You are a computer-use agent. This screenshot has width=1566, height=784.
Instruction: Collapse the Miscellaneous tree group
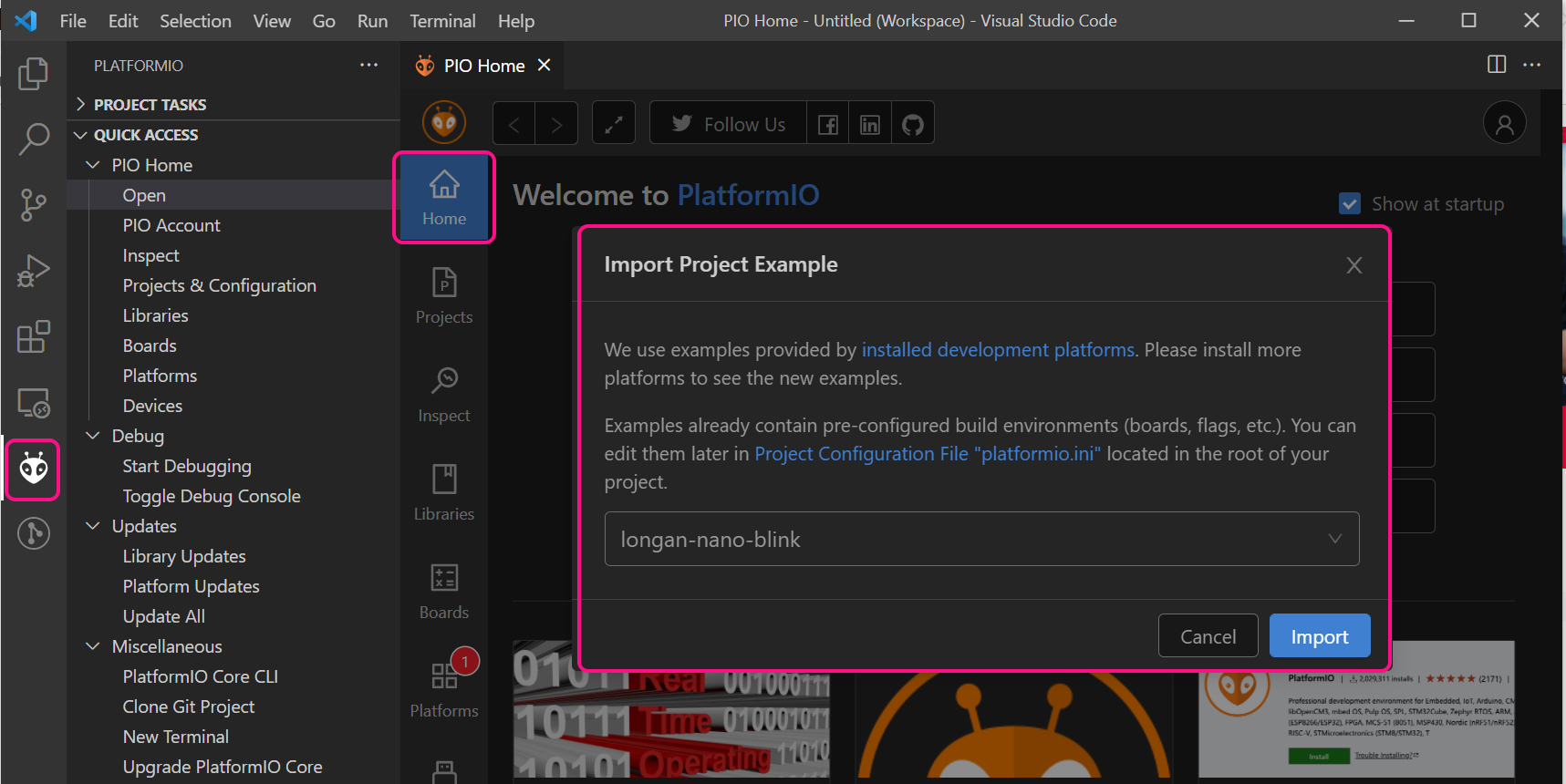point(92,646)
